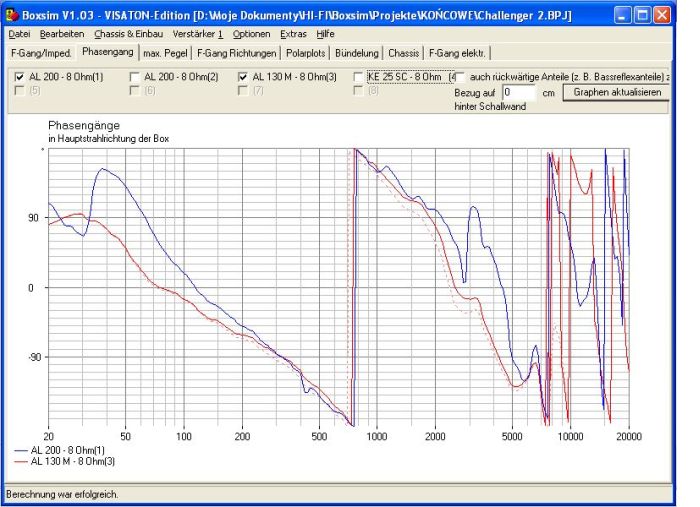Switch to the max. Pegel tab
Image resolution: width=700 pixels, height=507 pixels.
point(165,53)
